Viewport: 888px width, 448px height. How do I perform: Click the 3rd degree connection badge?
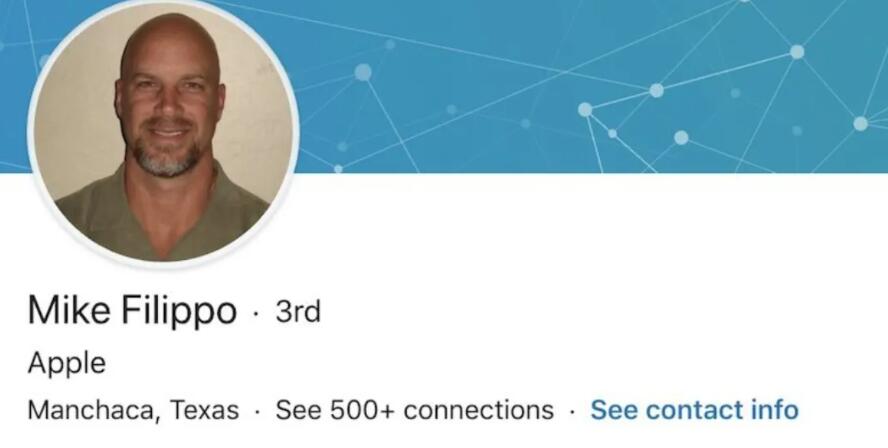click(298, 311)
